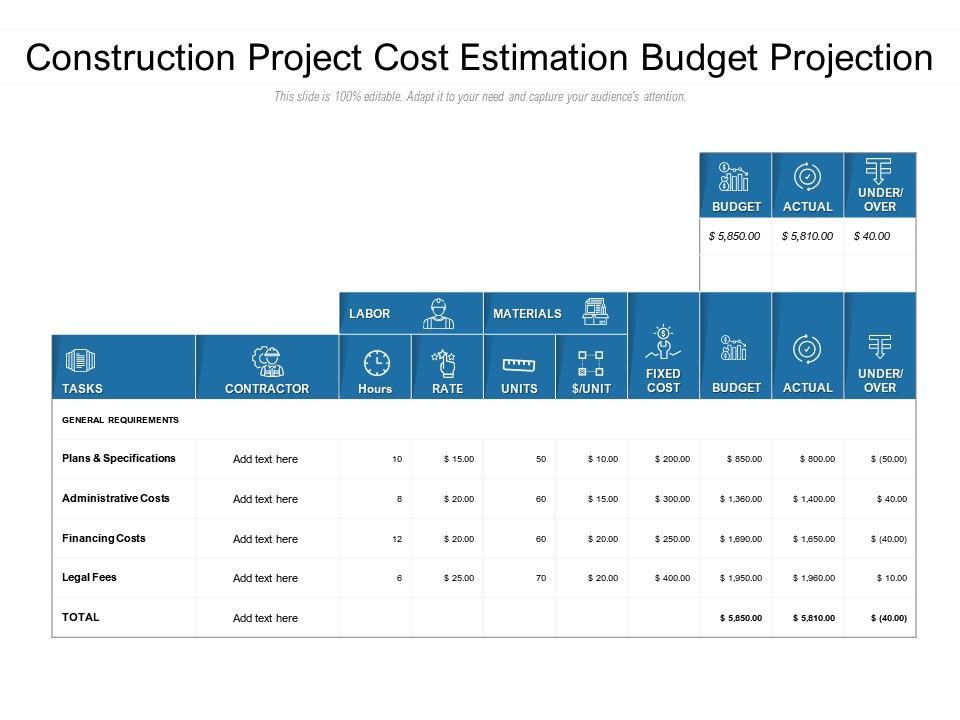Select the Plans & Specifications row label
Image resolution: width=960 pixels, height=720 pixels.
(x=119, y=458)
